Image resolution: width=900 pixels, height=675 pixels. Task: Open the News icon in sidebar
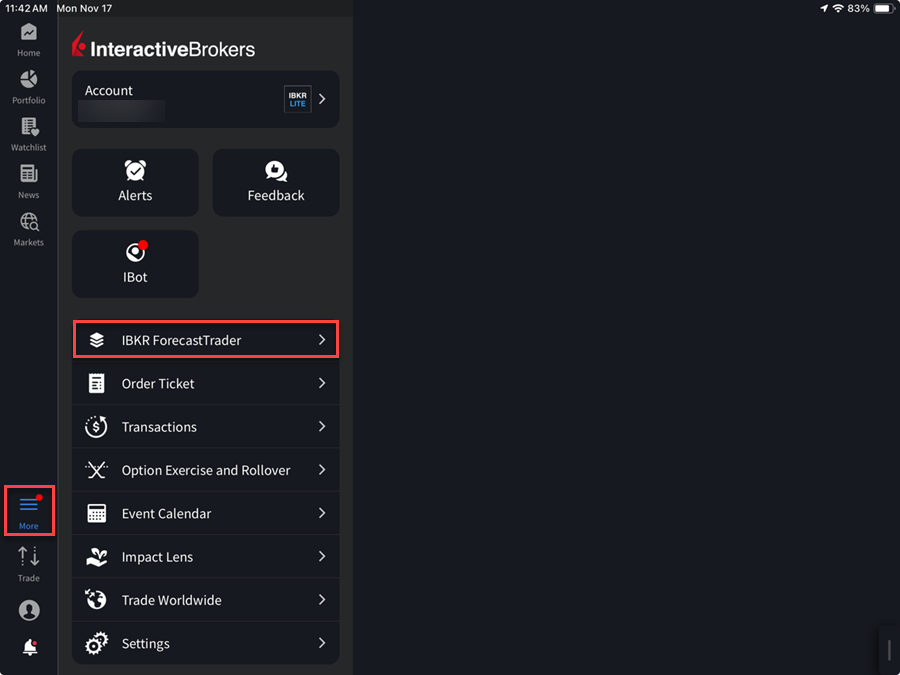(x=29, y=174)
